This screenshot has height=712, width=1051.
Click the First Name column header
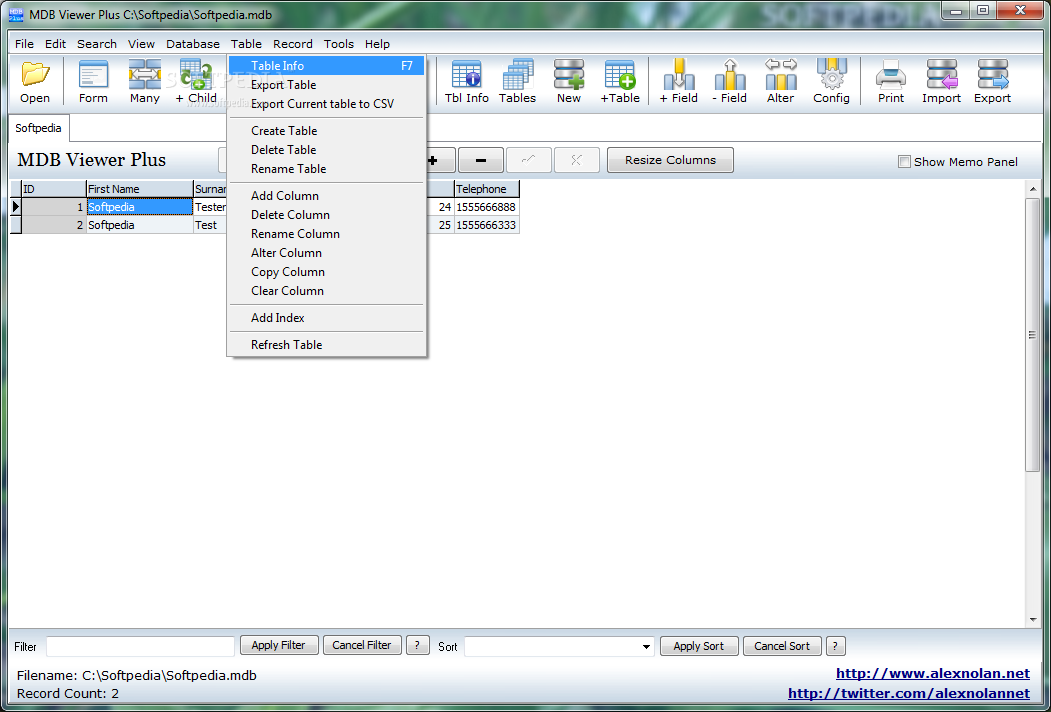(139, 189)
